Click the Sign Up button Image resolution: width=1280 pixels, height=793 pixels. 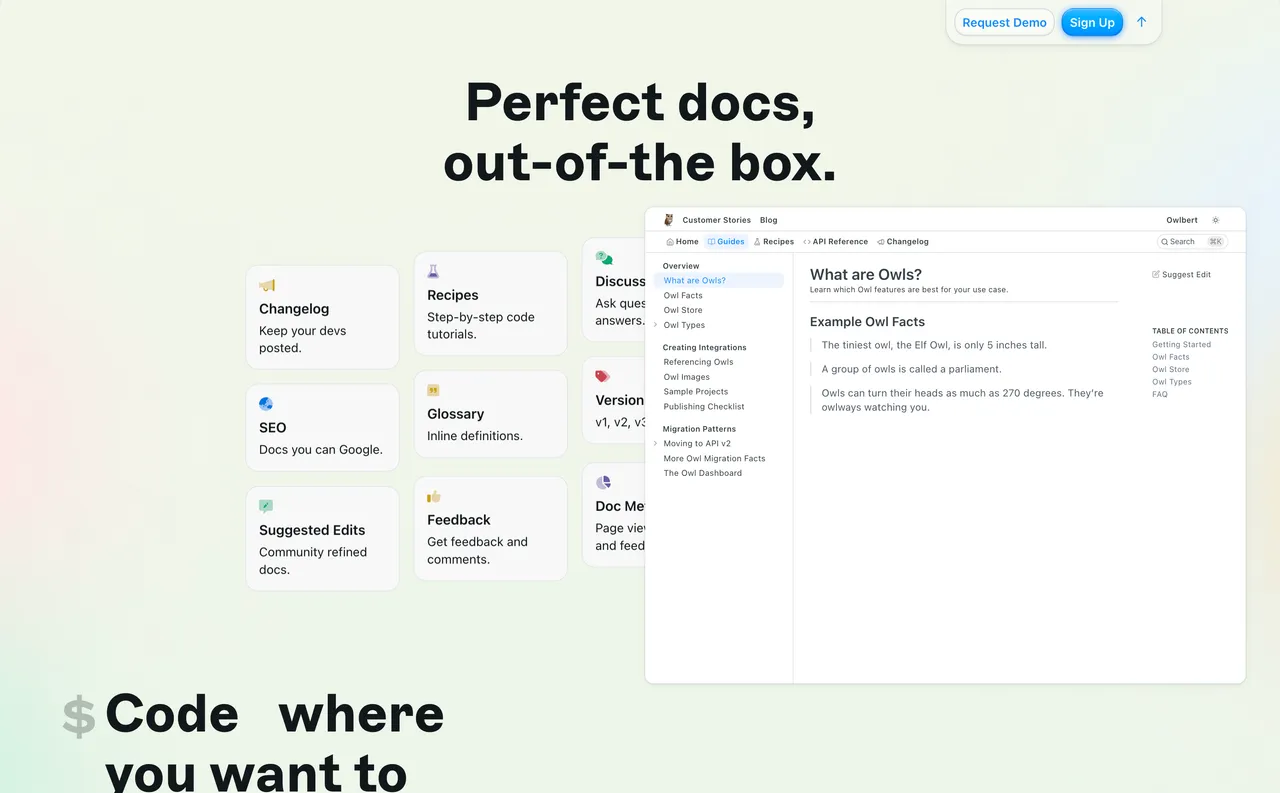click(1092, 22)
